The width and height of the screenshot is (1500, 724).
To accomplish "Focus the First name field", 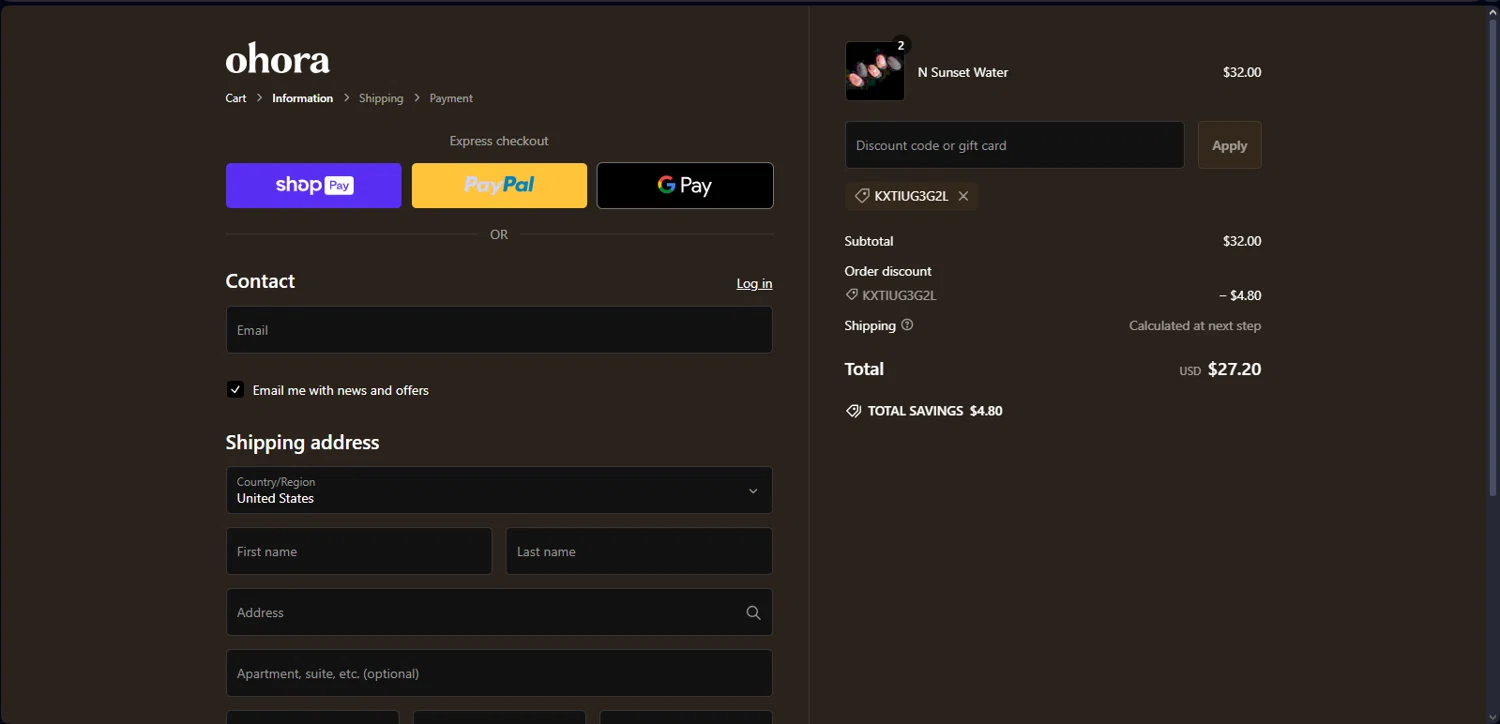I will click(359, 551).
